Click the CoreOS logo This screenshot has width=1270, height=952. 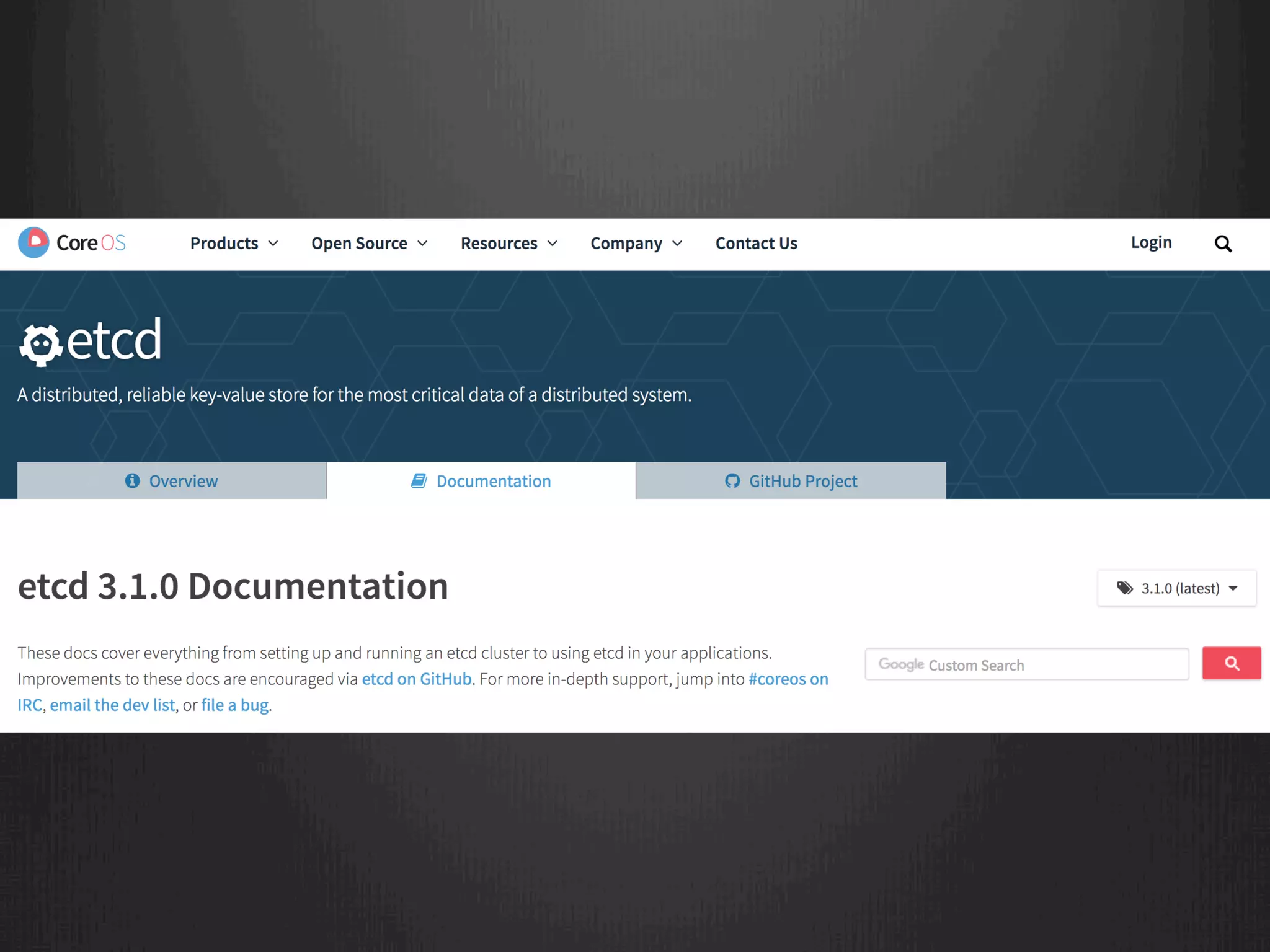pos(72,242)
